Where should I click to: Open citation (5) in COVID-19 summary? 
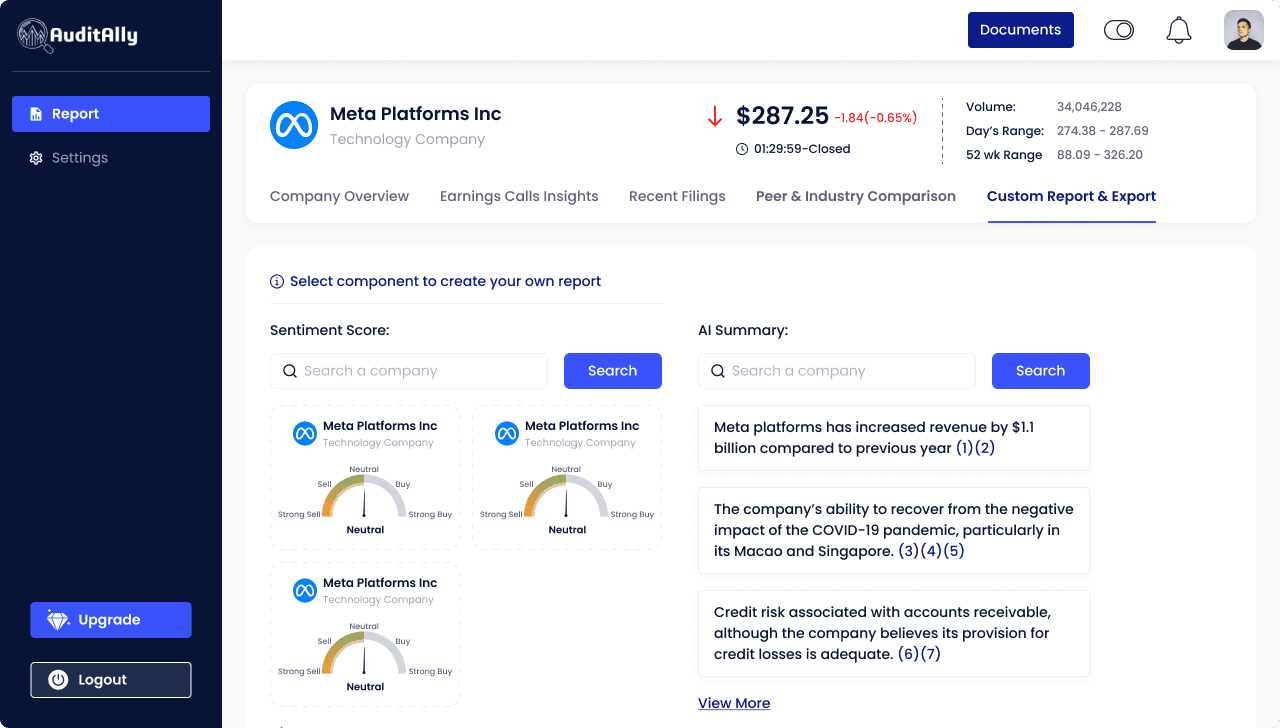[x=954, y=551]
